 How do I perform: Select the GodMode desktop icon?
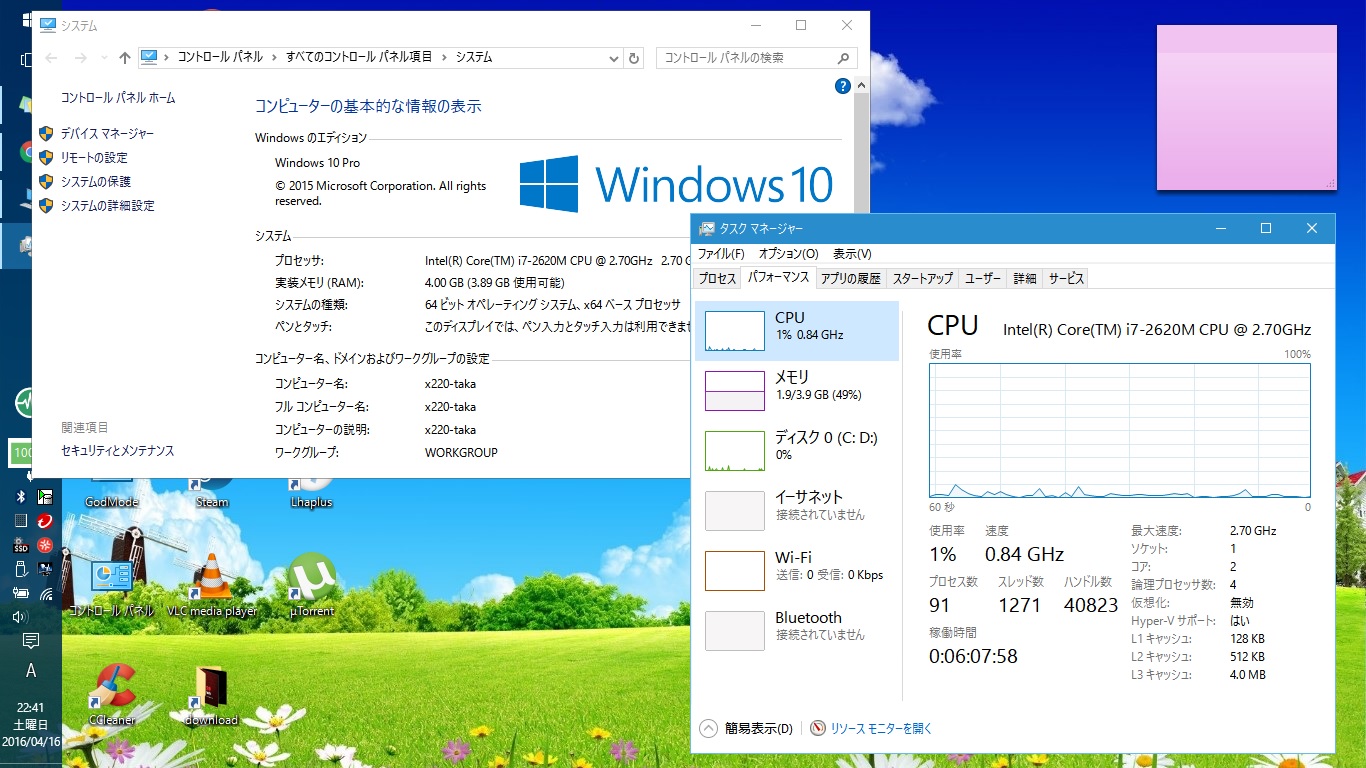[112, 492]
